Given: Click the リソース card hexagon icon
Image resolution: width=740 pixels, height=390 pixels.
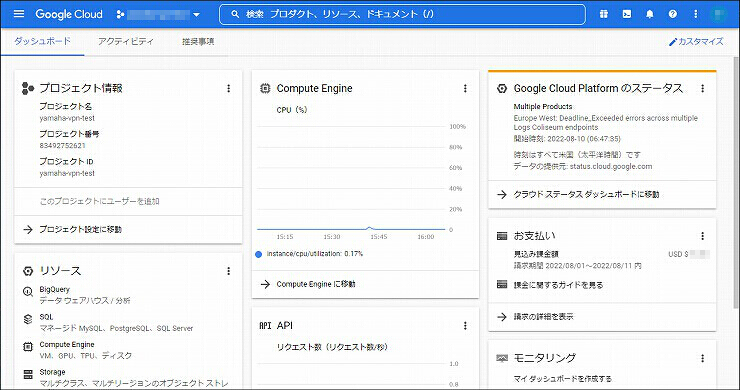Looking at the screenshot, I should tap(28, 271).
